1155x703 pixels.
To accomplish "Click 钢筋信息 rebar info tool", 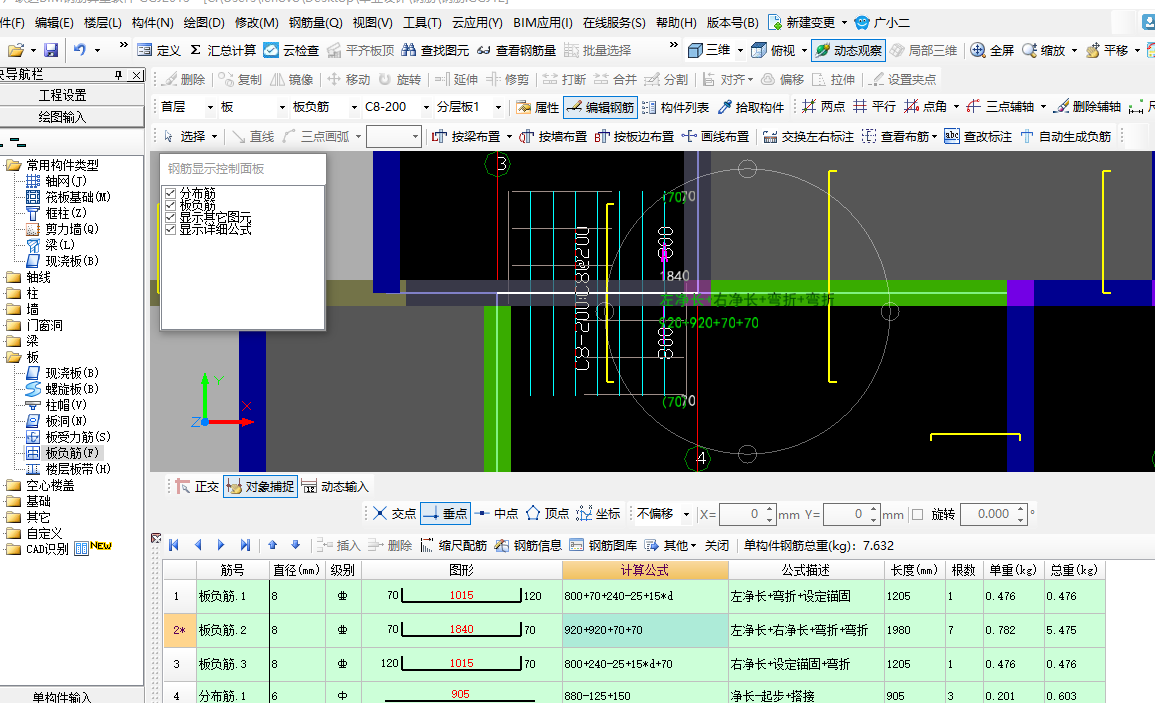I will (x=529, y=545).
